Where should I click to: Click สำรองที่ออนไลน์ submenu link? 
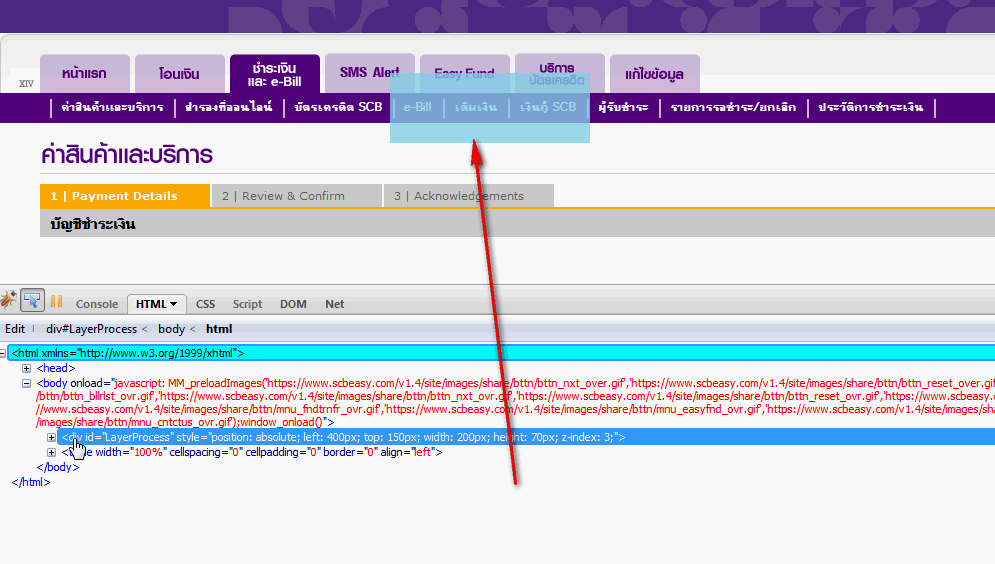click(x=228, y=107)
